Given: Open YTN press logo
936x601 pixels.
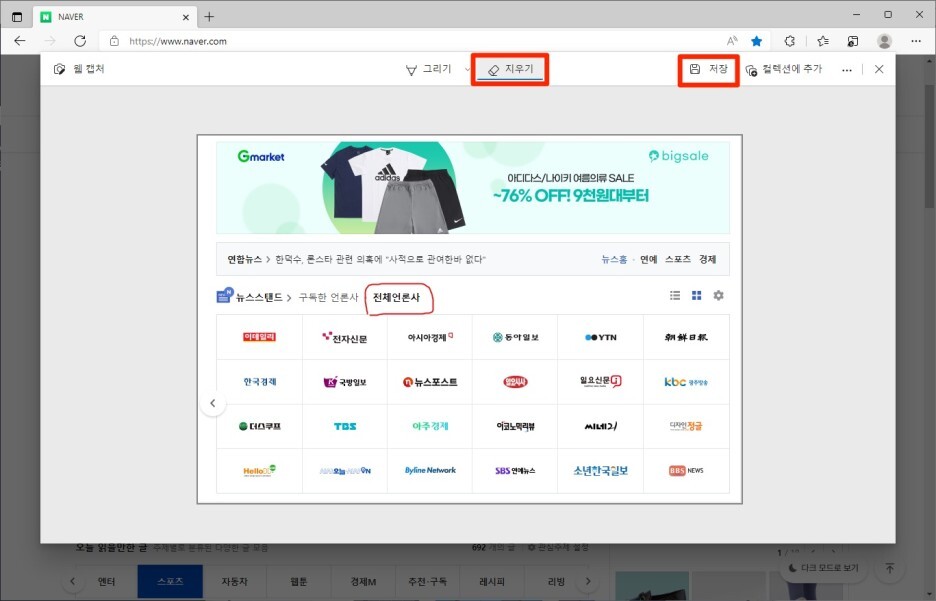Looking at the screenshot, I should point(601,337).
